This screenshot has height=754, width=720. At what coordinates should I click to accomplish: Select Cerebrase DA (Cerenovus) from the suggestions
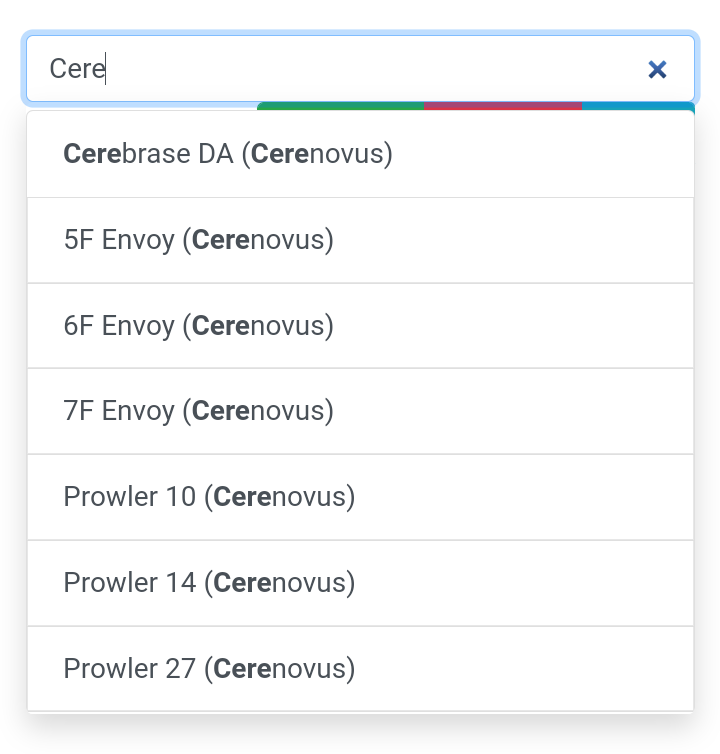click(x=360, y=154)
